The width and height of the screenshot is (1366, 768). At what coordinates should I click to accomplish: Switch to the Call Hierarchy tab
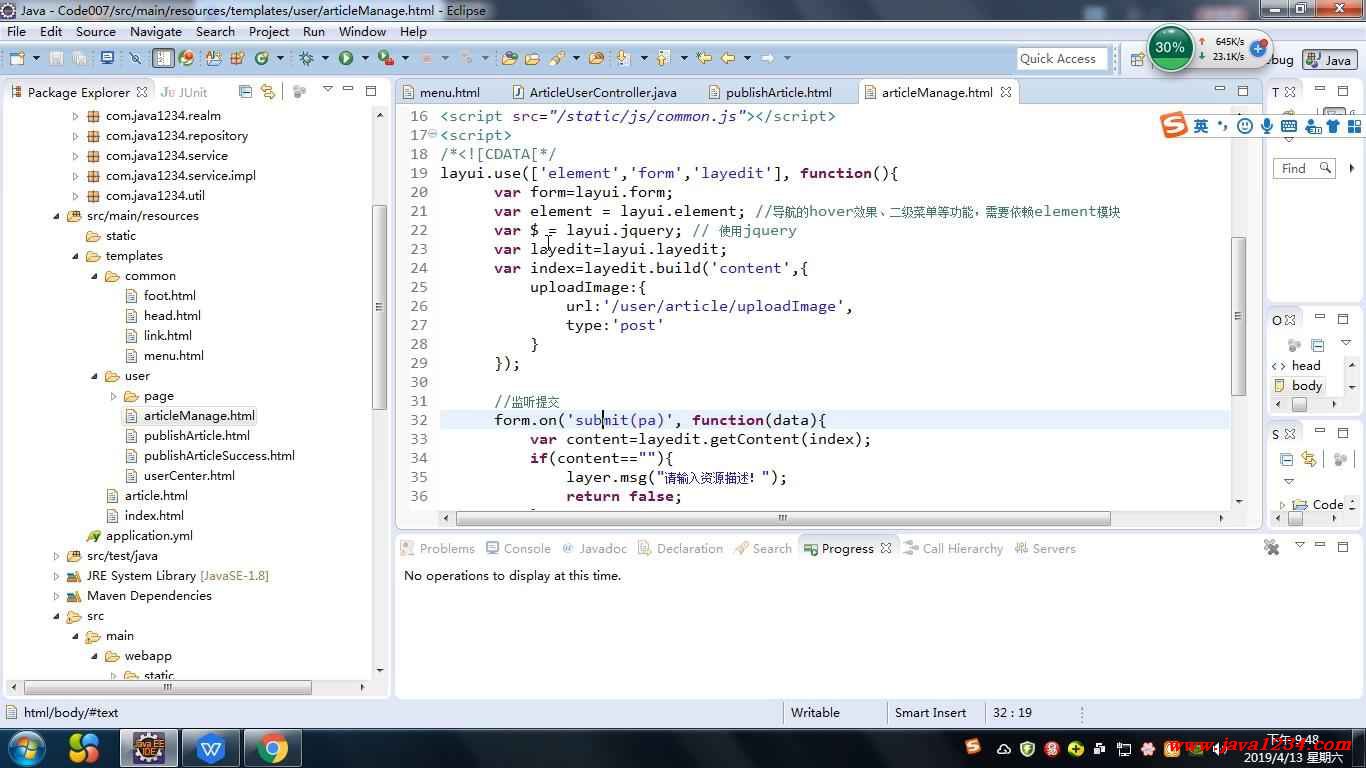pos(953,548)
